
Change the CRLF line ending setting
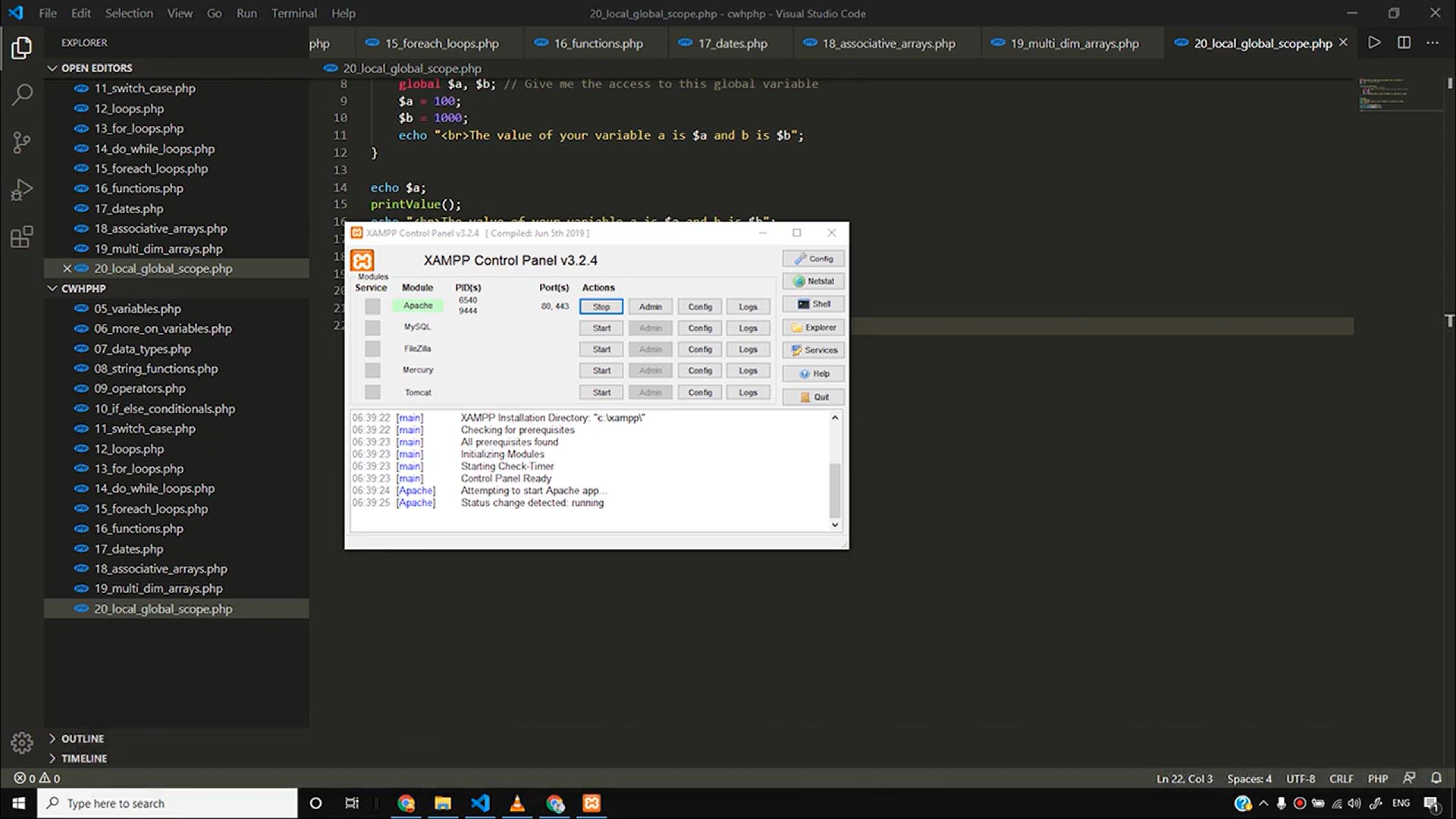pos(1341,779)
